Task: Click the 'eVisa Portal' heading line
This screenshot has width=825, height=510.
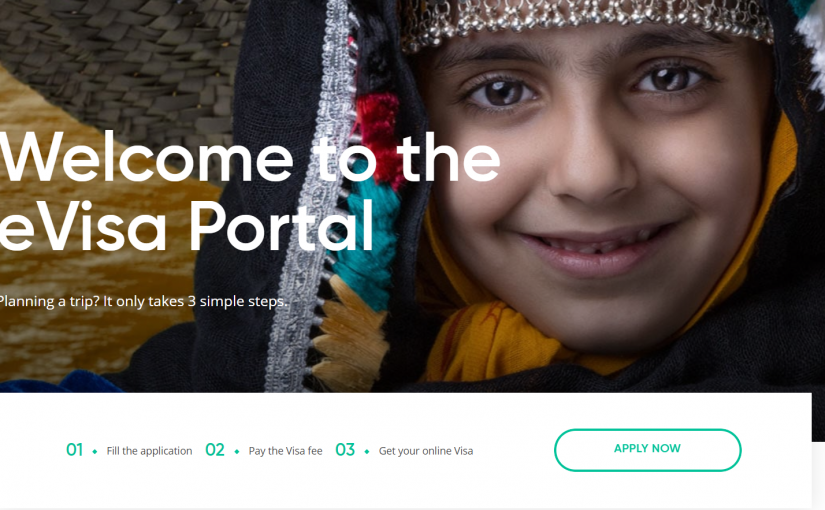Action: coord(187,226)
